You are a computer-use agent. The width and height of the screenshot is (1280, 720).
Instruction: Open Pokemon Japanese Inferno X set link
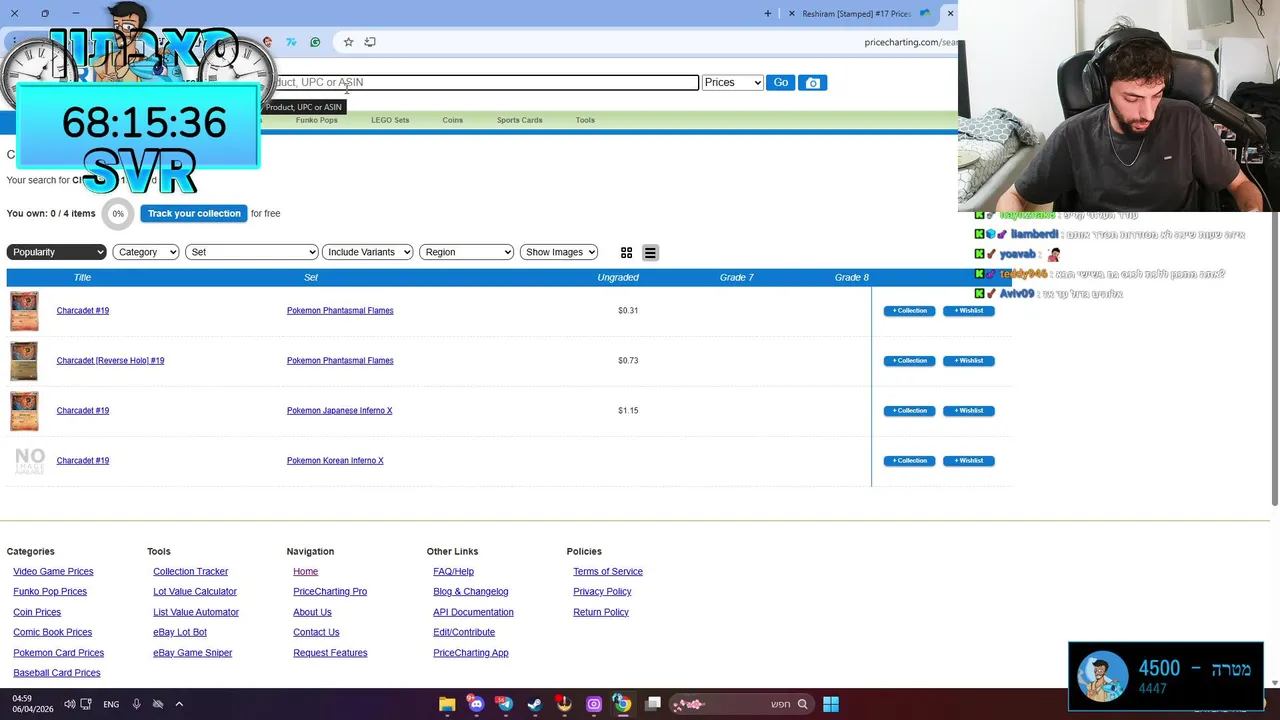click(339, 411)
